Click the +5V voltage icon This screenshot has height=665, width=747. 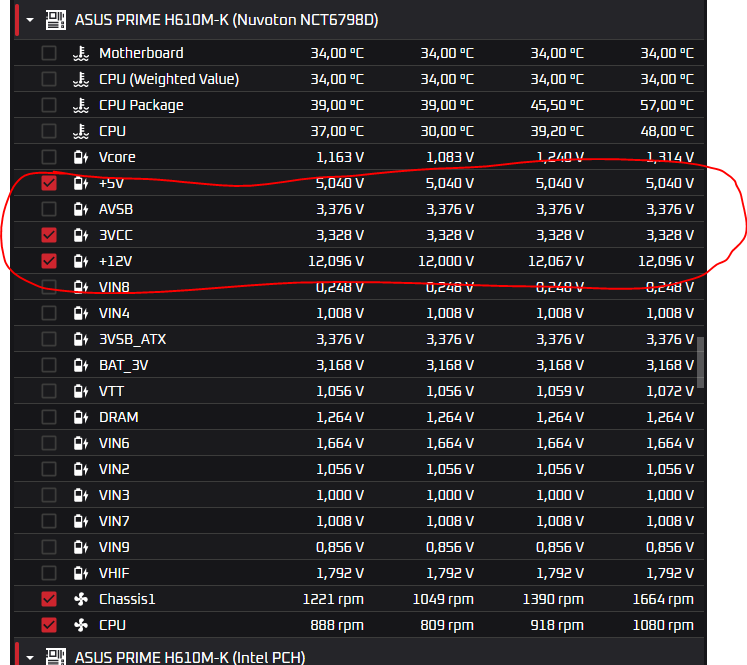point(81,183)
